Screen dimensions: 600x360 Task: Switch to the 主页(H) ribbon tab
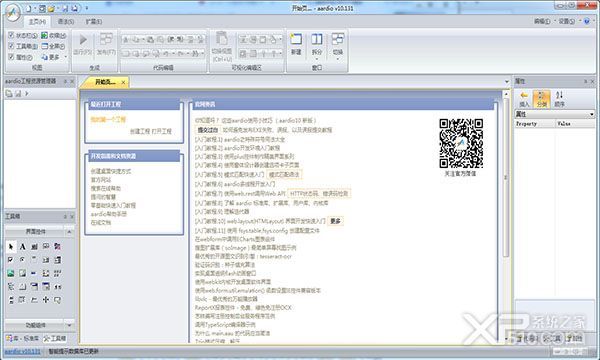(x=37, y=21)
